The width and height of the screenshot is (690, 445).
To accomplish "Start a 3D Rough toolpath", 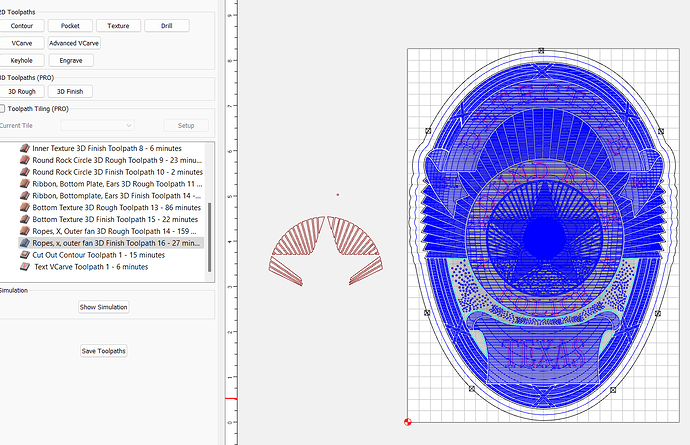I will coord(22,91).
